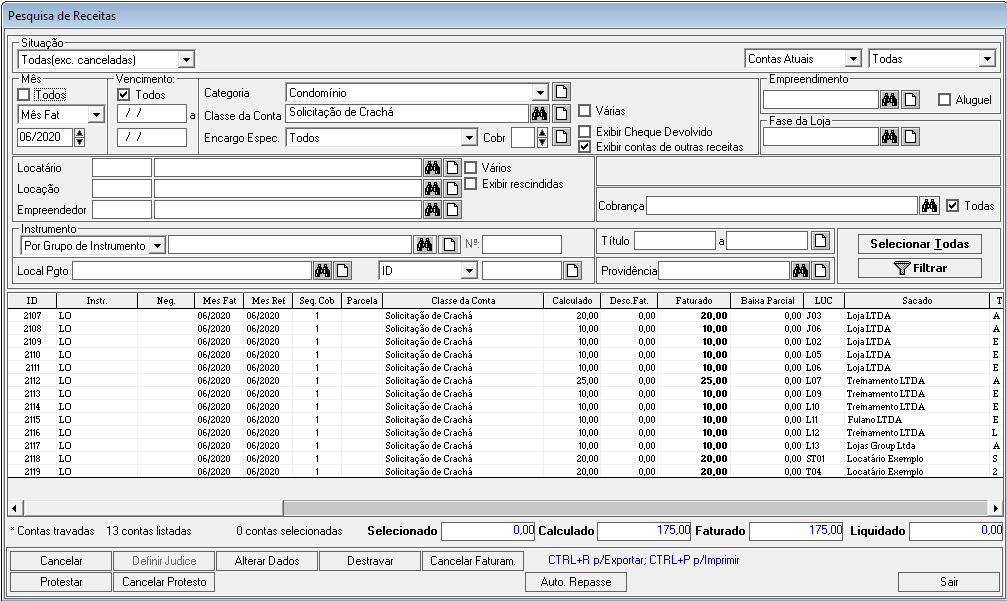Expand the top-right Todas dropdown

986,58
